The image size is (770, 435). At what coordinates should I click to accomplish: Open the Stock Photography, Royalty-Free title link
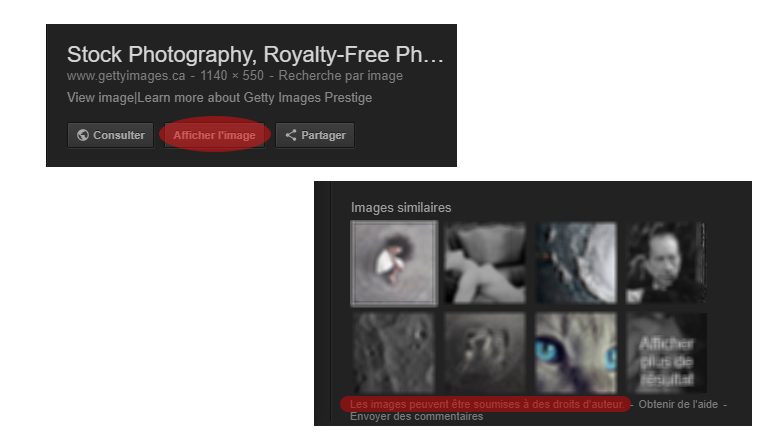[255, 54]
